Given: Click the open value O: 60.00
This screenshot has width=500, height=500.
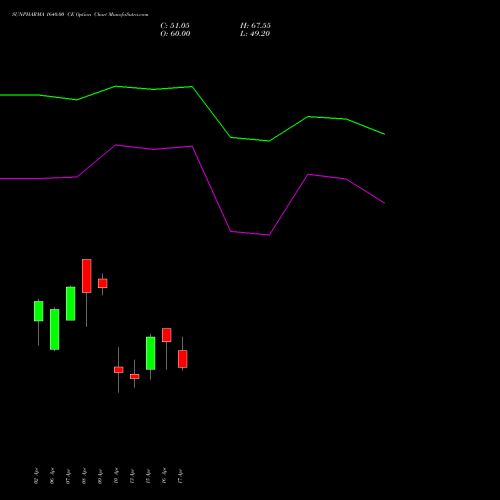Looking at the screenshot, I should tap(175, 34).
